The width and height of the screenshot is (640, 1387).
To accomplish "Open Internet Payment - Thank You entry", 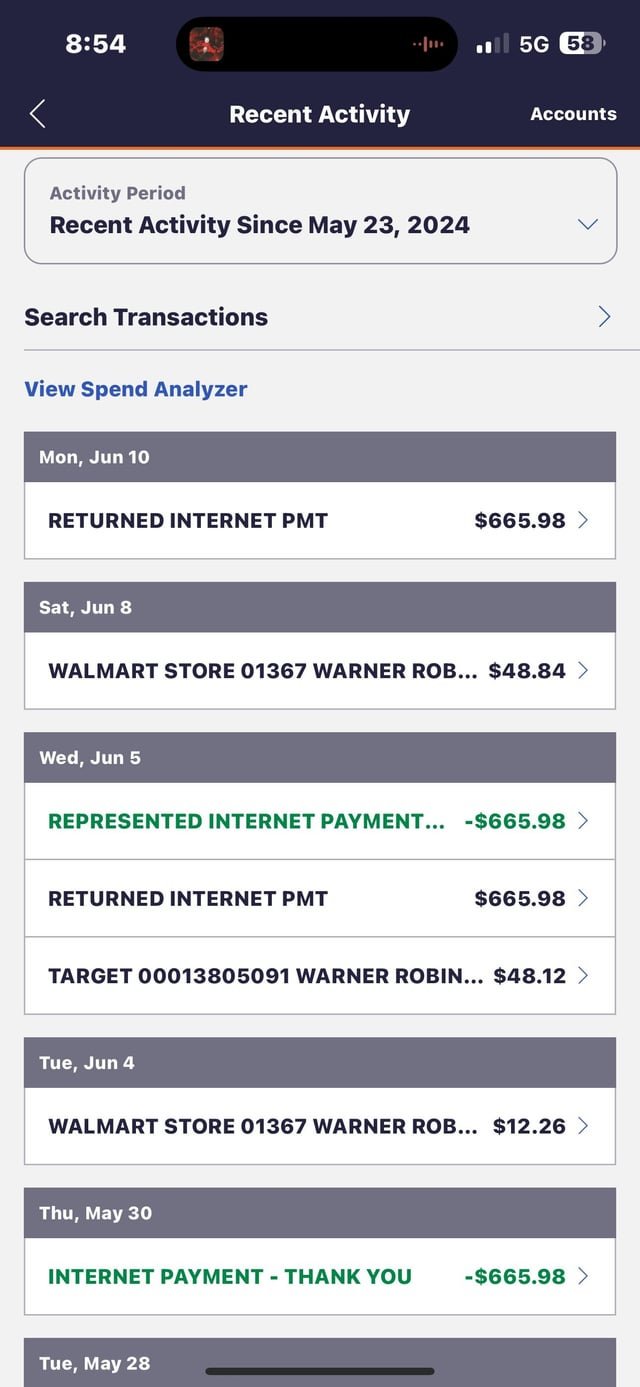I will click(x=320, y=1276).
